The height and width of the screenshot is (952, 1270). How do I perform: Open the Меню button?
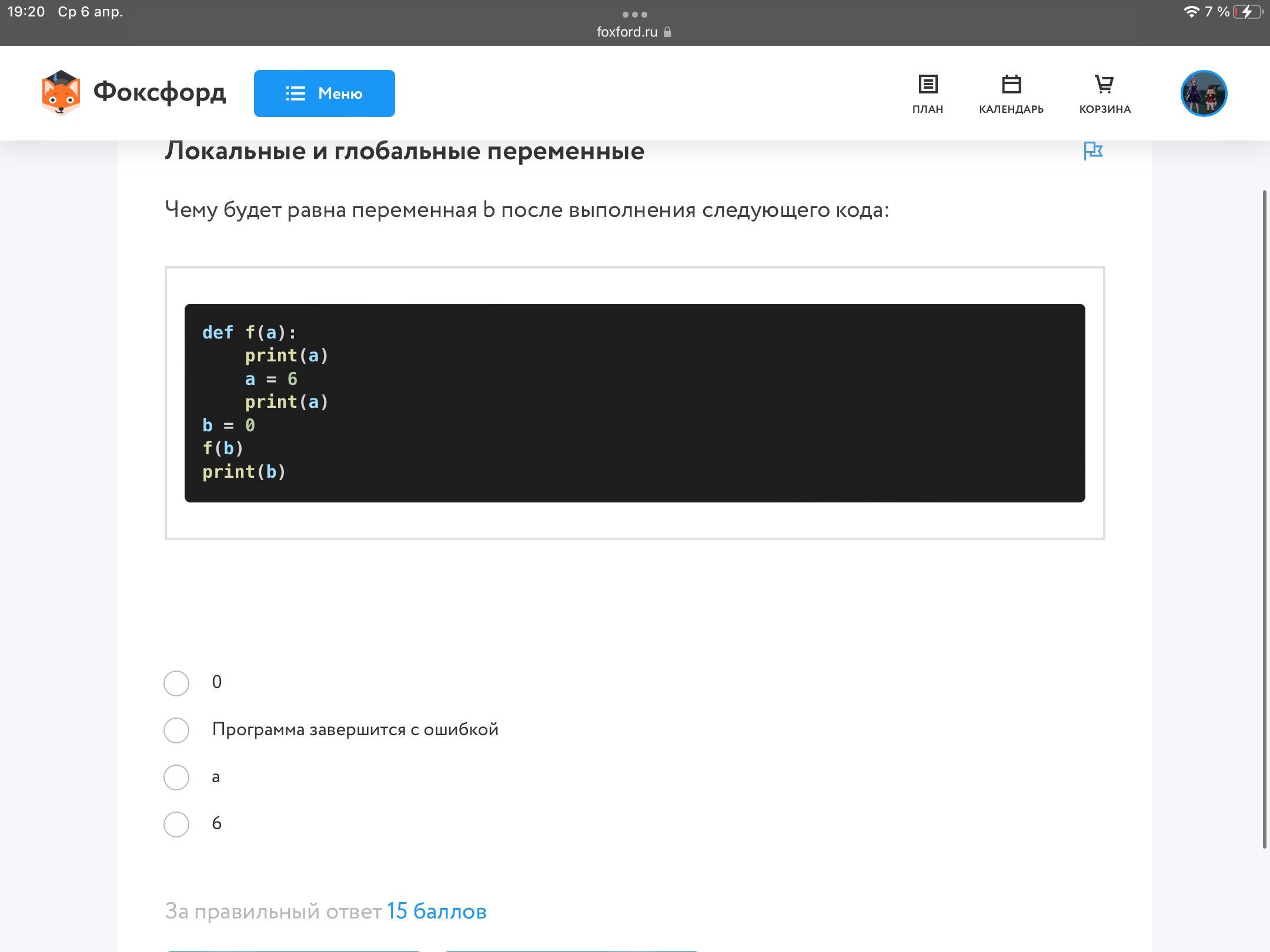tap(324, 93)
